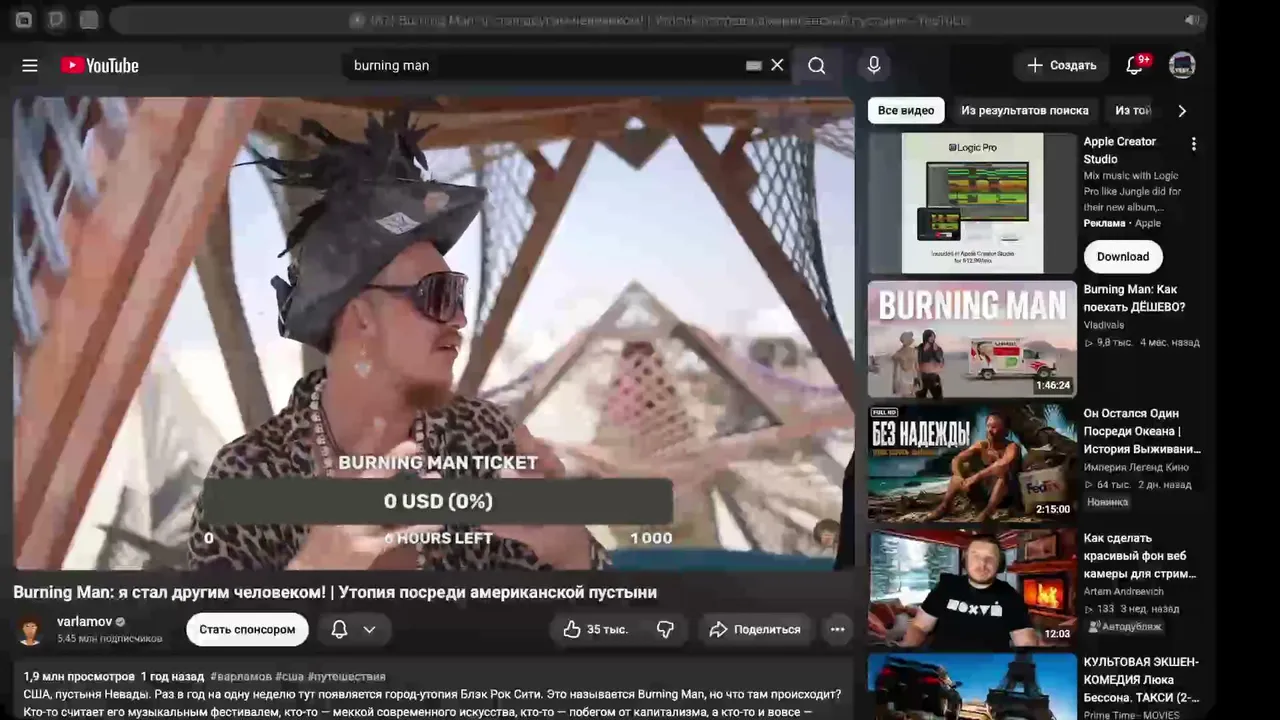Open title Он Остался Один Посреди Океана
The height and width of the screenshot is (720, 1280).
coord(1142,431)
